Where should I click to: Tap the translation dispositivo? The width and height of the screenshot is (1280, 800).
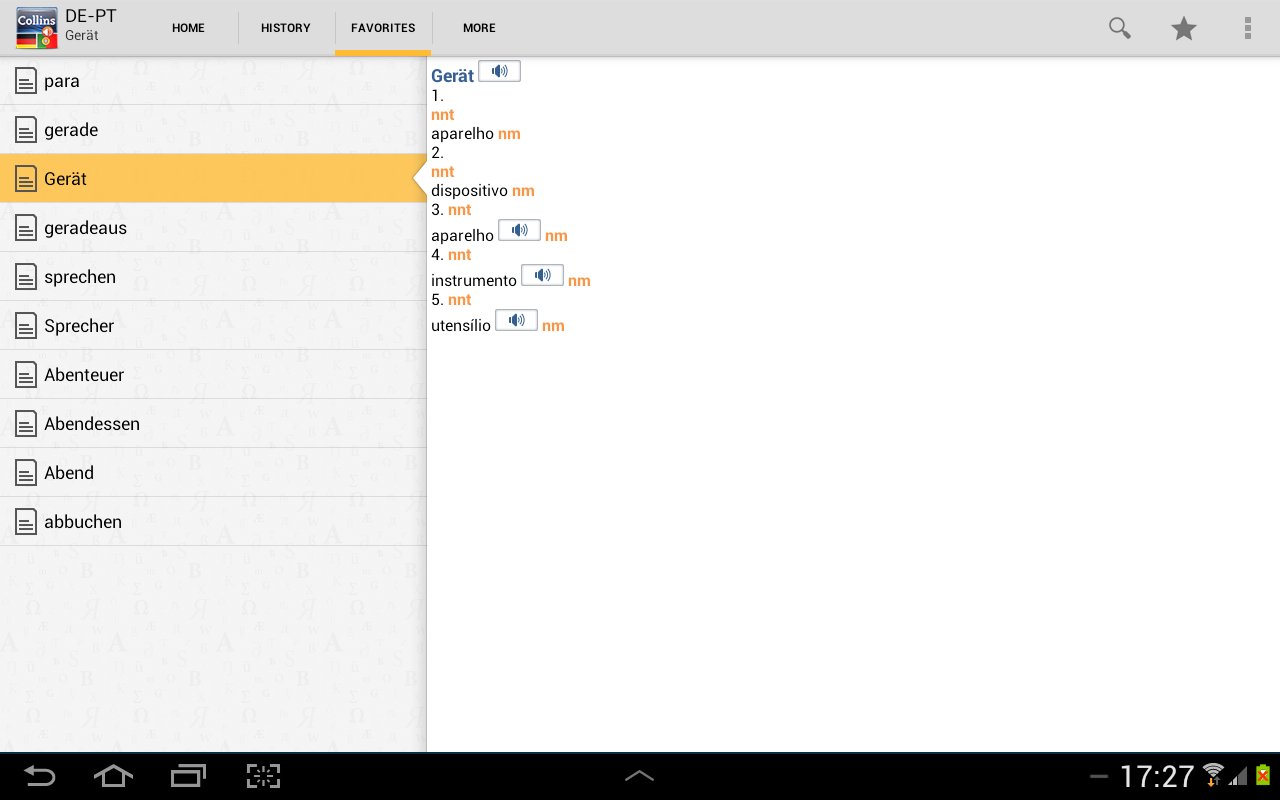click(x=469, y=191)
